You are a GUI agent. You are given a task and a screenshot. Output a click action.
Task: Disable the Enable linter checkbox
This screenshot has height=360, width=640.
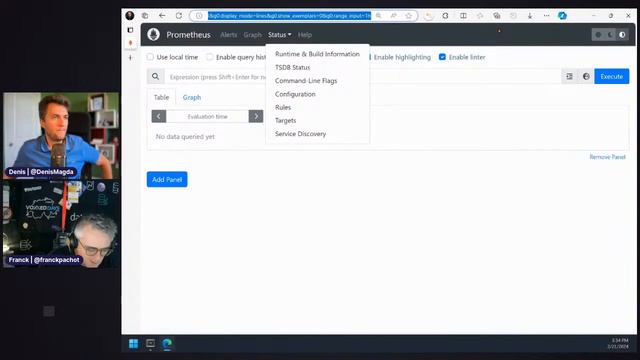pyautogui.click(x=442, y=57)
